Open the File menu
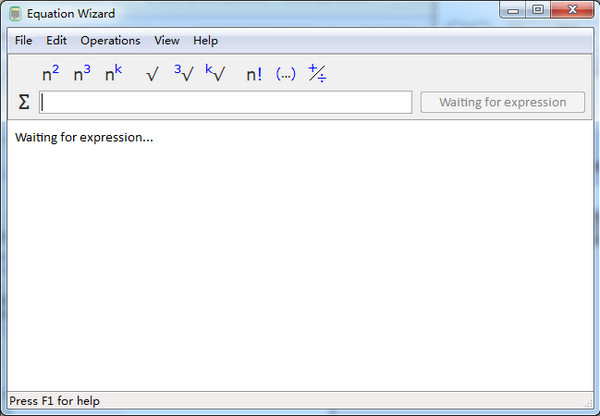 23,41
